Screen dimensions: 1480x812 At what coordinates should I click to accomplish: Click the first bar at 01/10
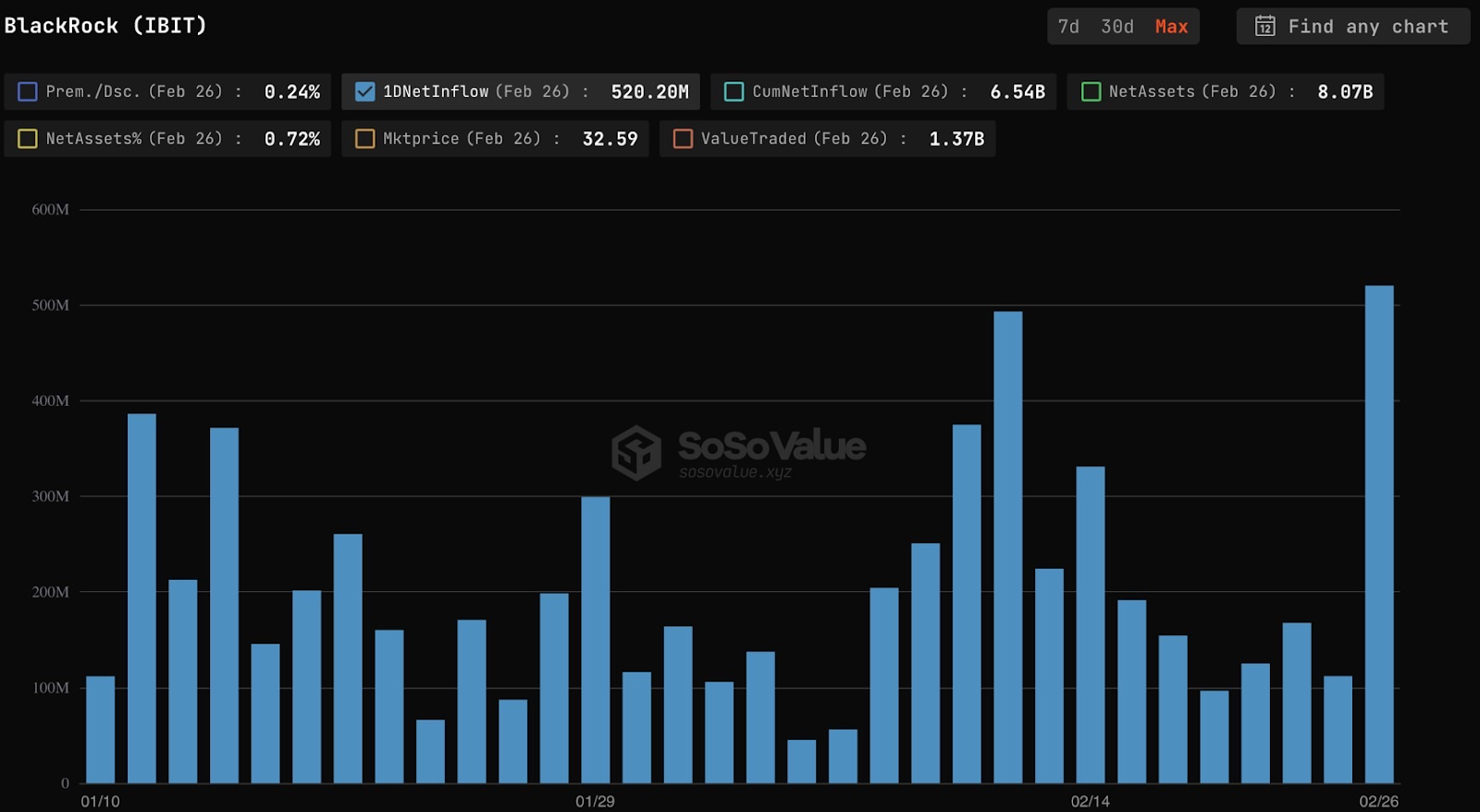point(100,730)
